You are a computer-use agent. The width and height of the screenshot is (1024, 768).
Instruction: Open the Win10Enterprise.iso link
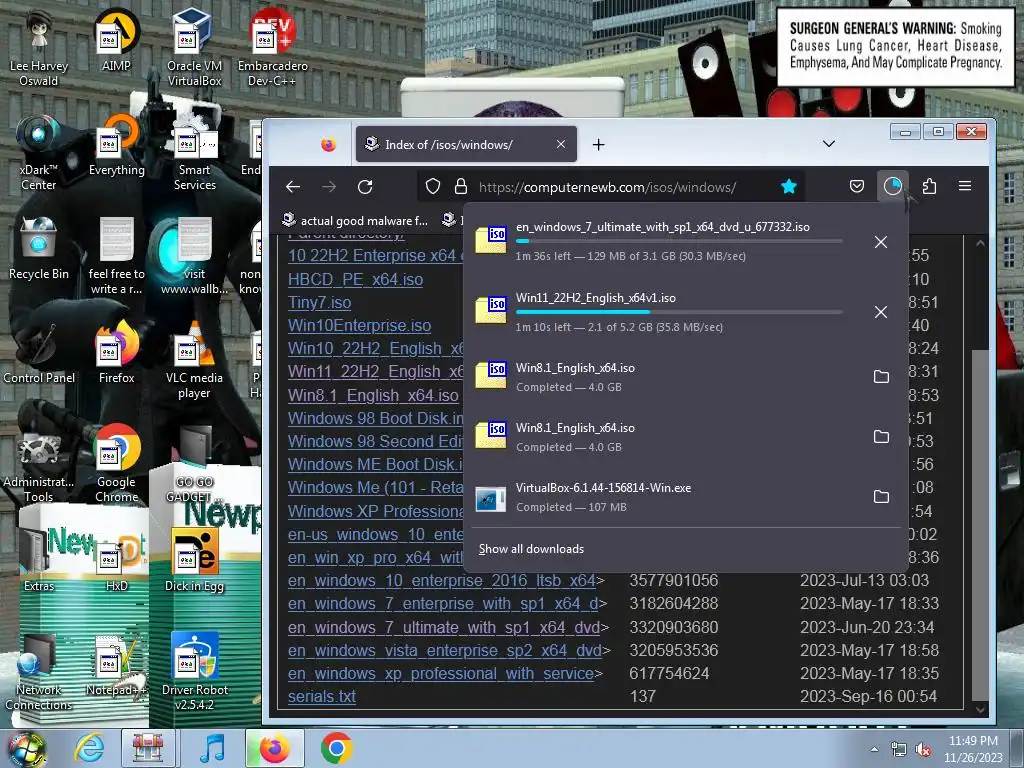359,325
